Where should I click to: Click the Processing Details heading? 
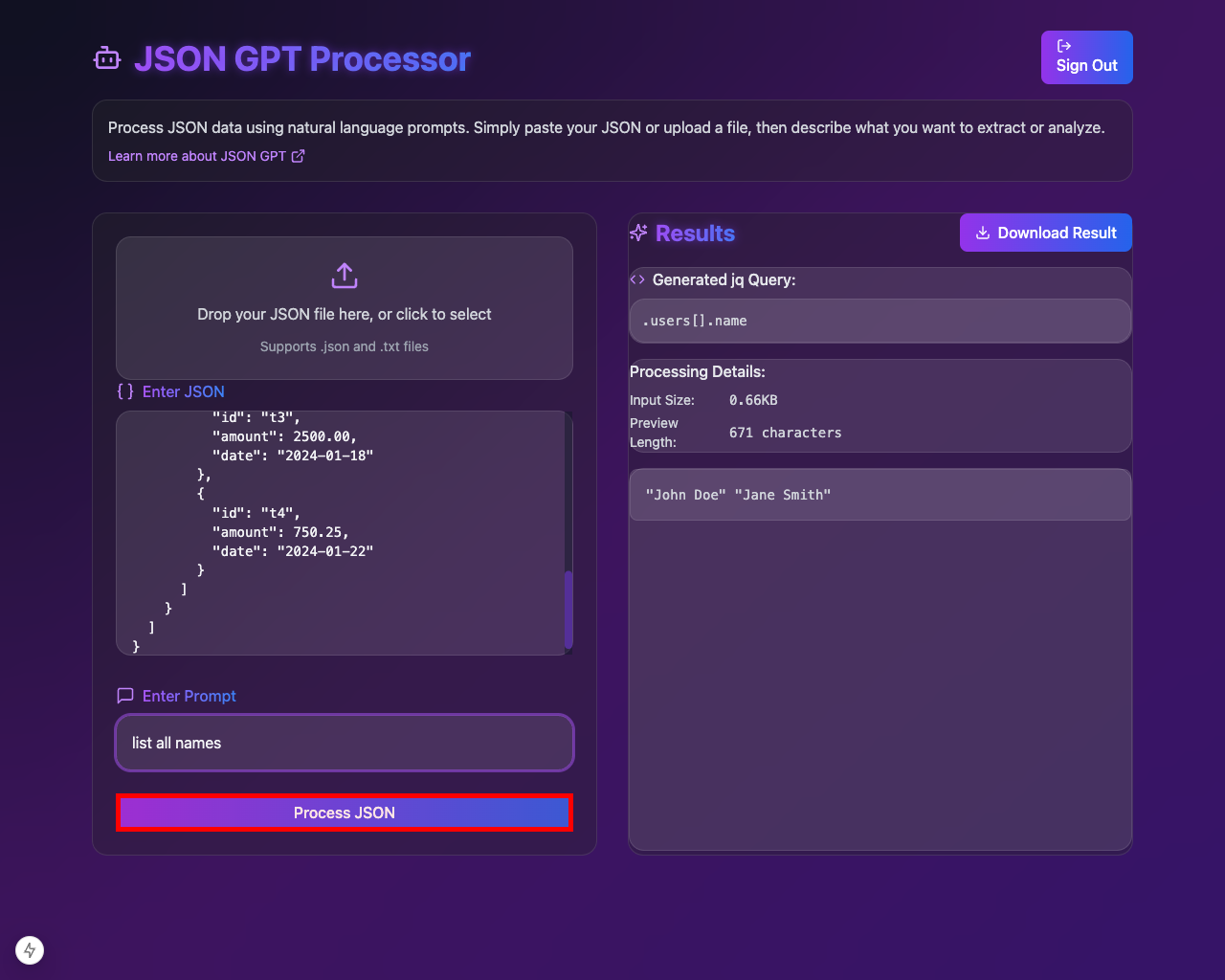[x=698, y=371]
